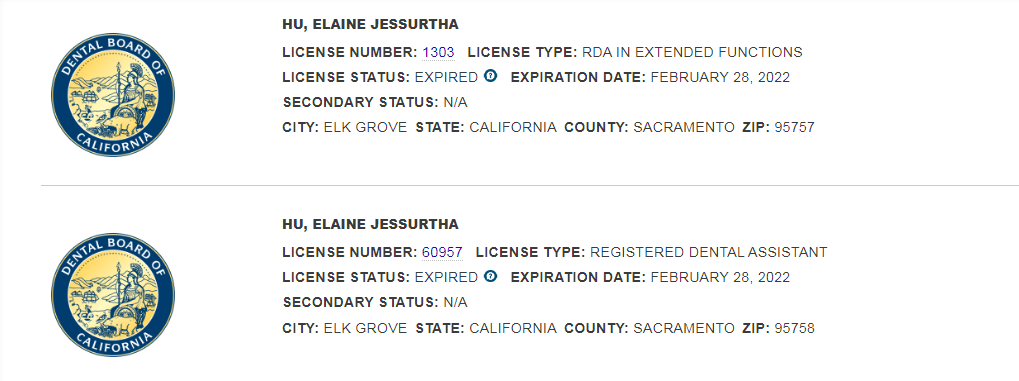
Task: Click help icon beside Registered Dental Assistant expired status
Action: (x=491, y=277)
